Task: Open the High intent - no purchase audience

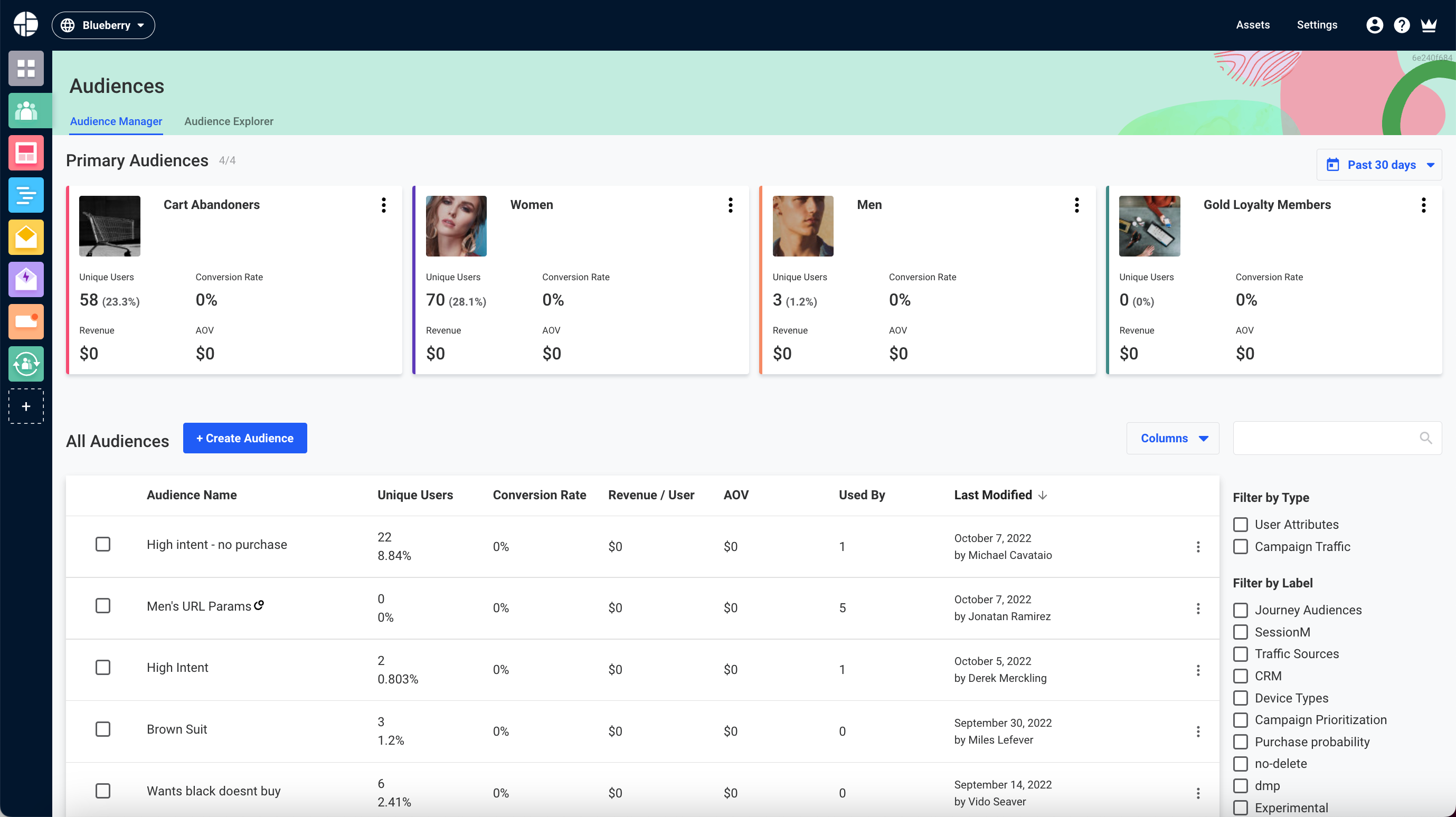Action: [x=217, y=545]
